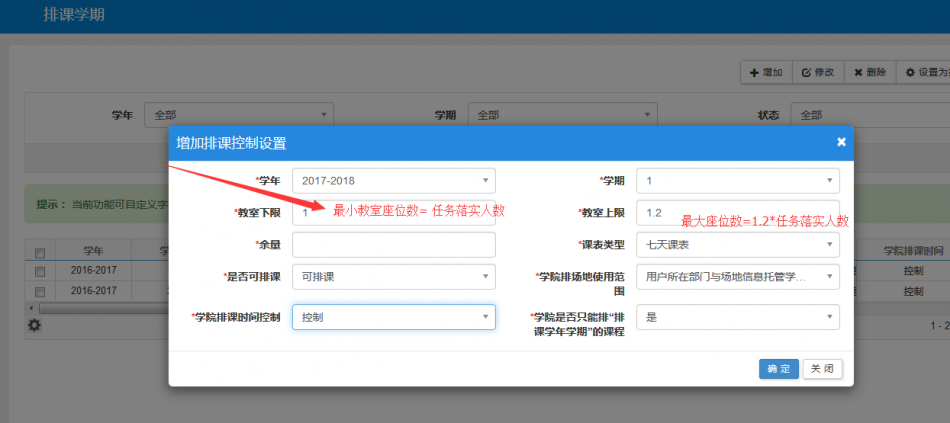Image resolution: width=950 pixels, height=423 pixels.
Task: Click the 确定 confirm button
Action: coord(778,369)
